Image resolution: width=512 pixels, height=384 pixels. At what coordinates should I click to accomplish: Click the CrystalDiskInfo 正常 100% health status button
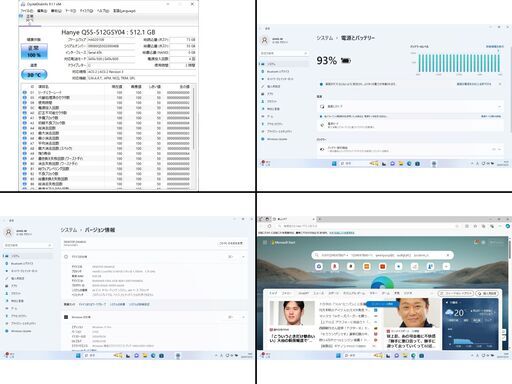(34, 51)
